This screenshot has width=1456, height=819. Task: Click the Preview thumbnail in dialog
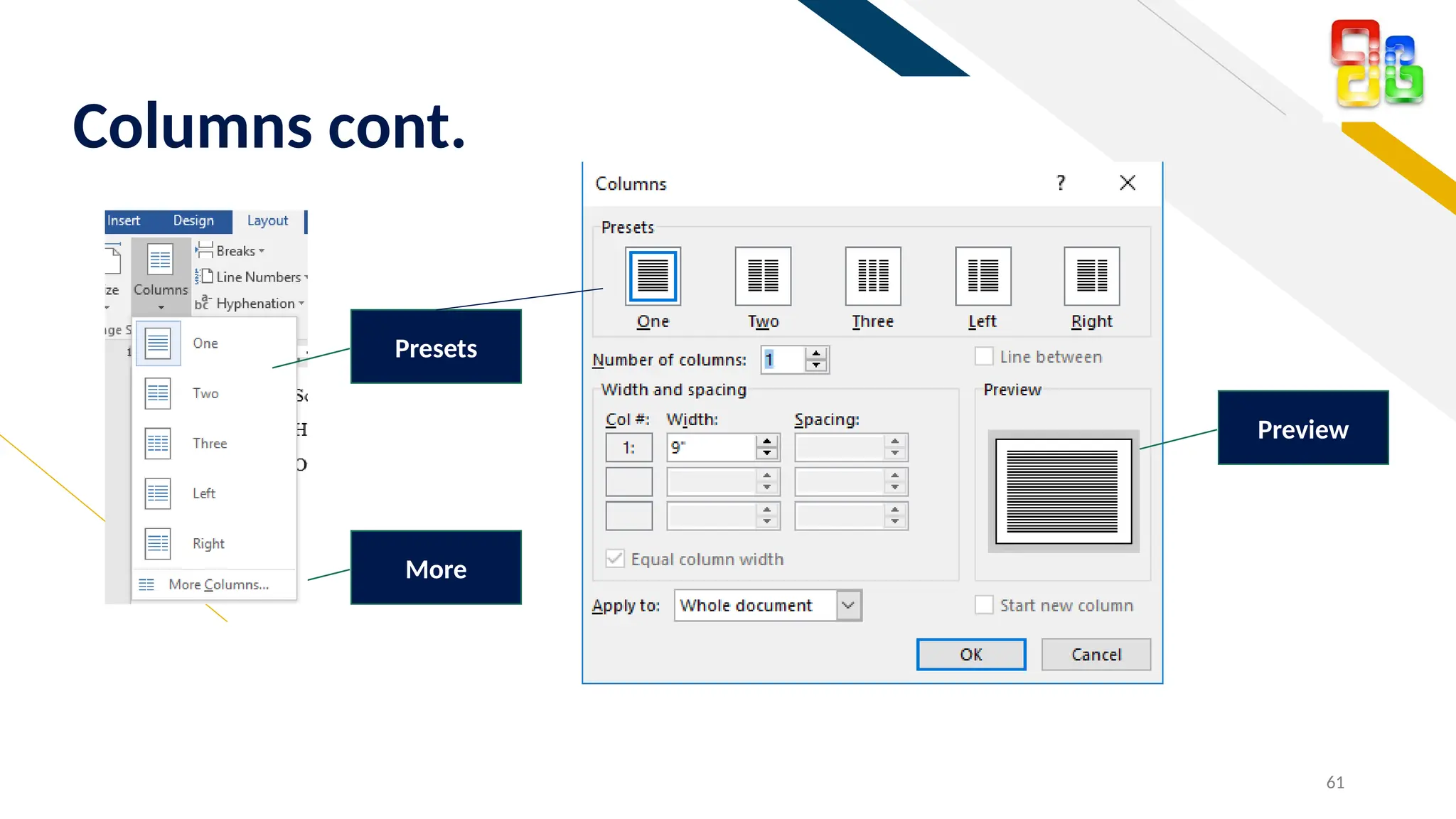click(1064, 491)
